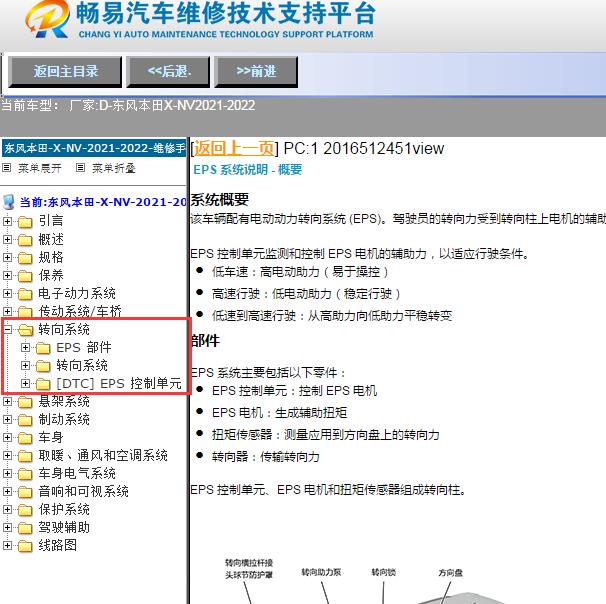
Task: Click the 保养 folder icon
Action: click(25, 276)
